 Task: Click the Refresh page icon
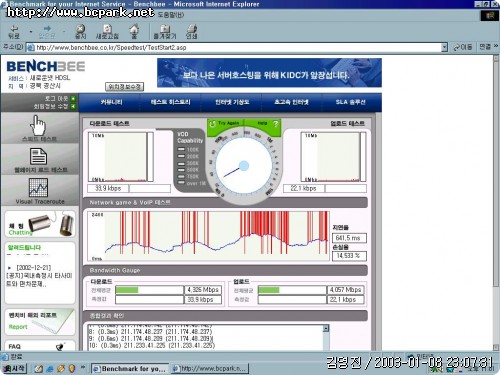tap(107, 29)
